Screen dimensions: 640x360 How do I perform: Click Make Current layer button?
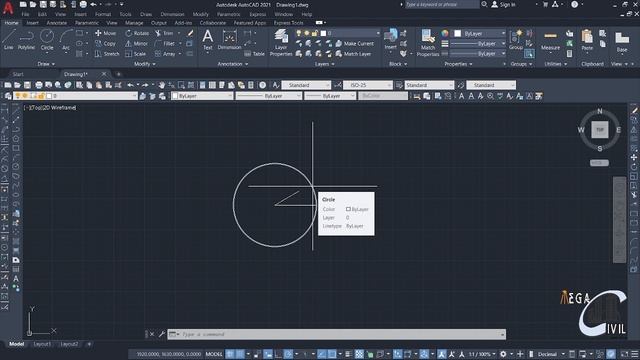click(354, 43)
